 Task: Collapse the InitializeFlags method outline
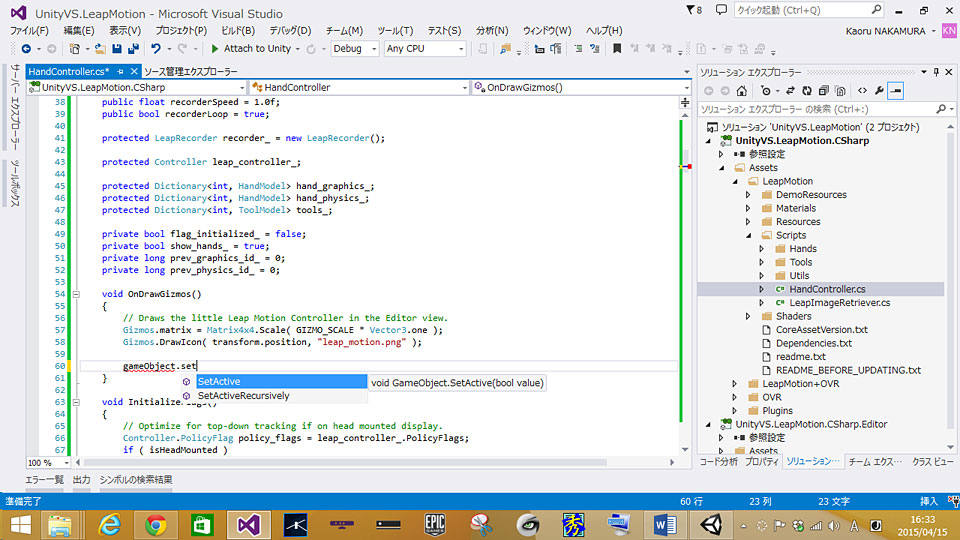pos(76,402)
